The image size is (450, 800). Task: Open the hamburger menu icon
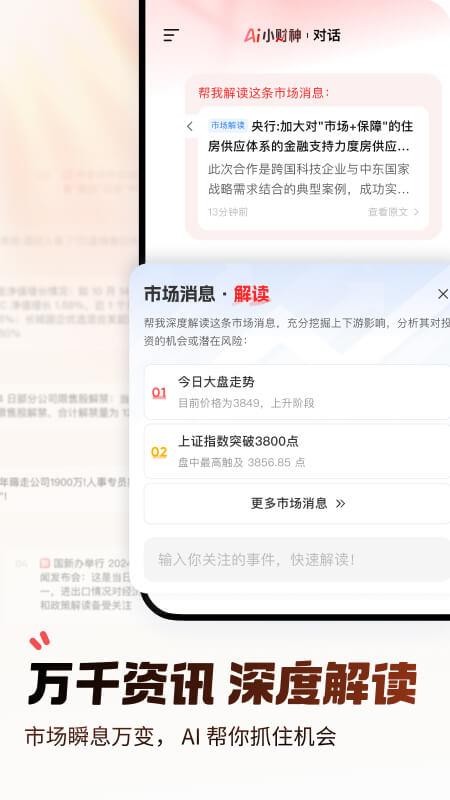coord(171,35)
